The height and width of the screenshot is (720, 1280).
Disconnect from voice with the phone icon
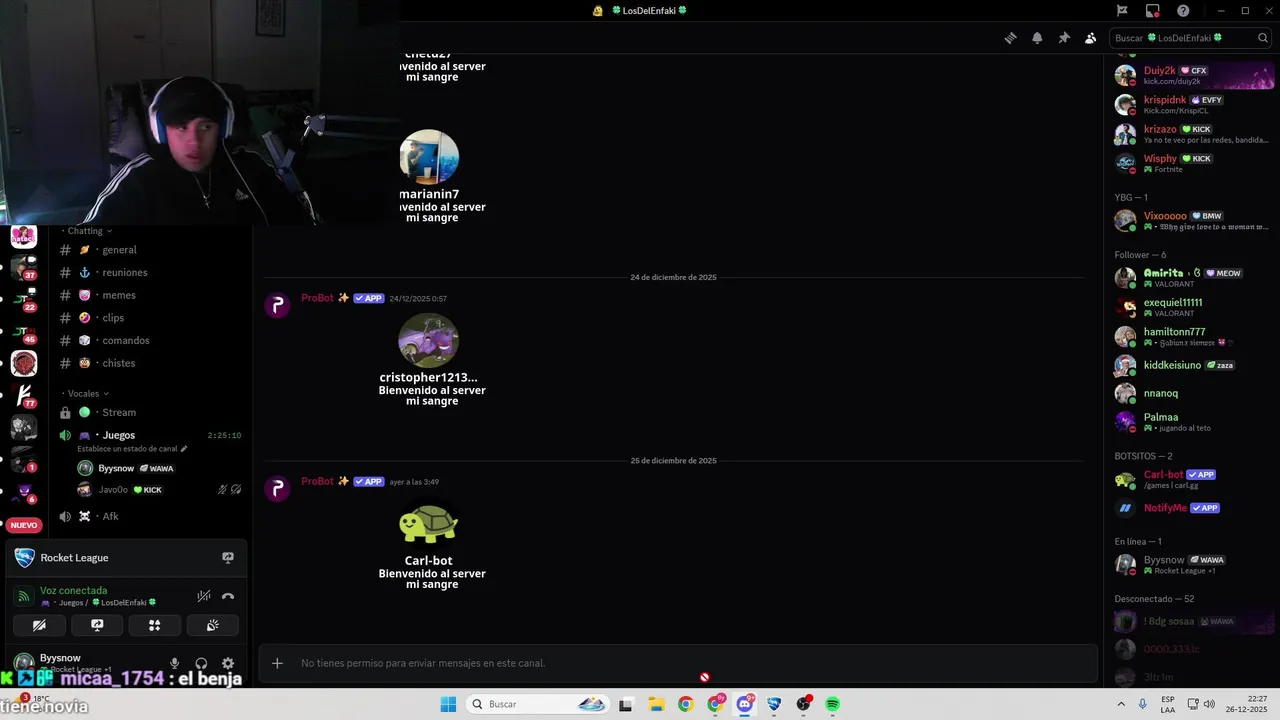click(x=228, y=596)
